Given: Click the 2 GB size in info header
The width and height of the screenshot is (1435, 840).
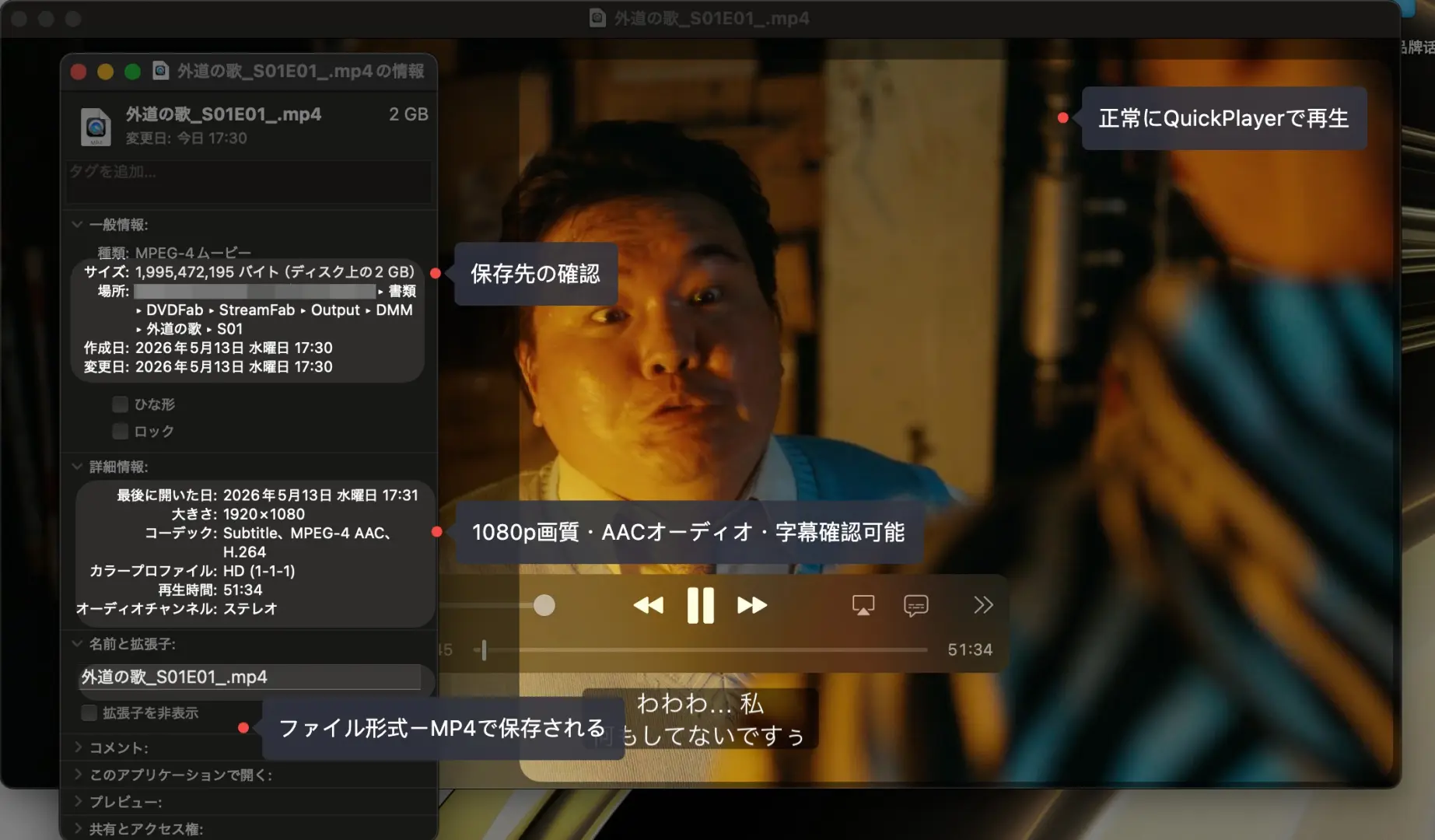Looking at the screenshot, I should pyautogui.click(x=408, y=114).
